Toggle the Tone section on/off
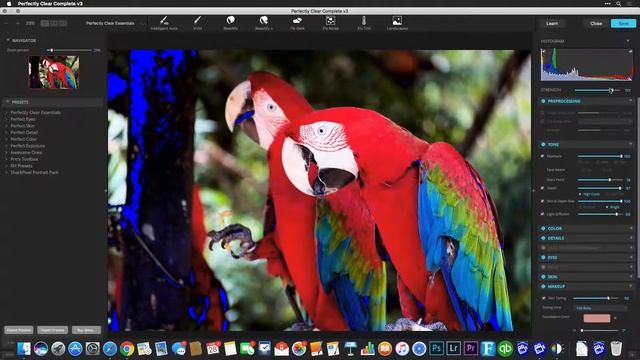 point(543,144)
